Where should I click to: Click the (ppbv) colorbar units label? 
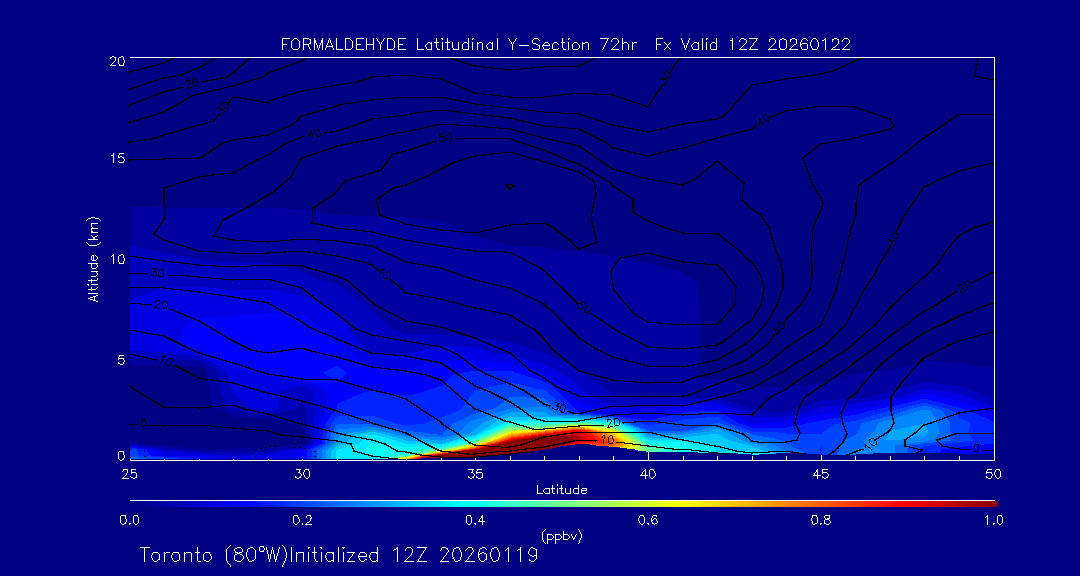tap(560, 536)
